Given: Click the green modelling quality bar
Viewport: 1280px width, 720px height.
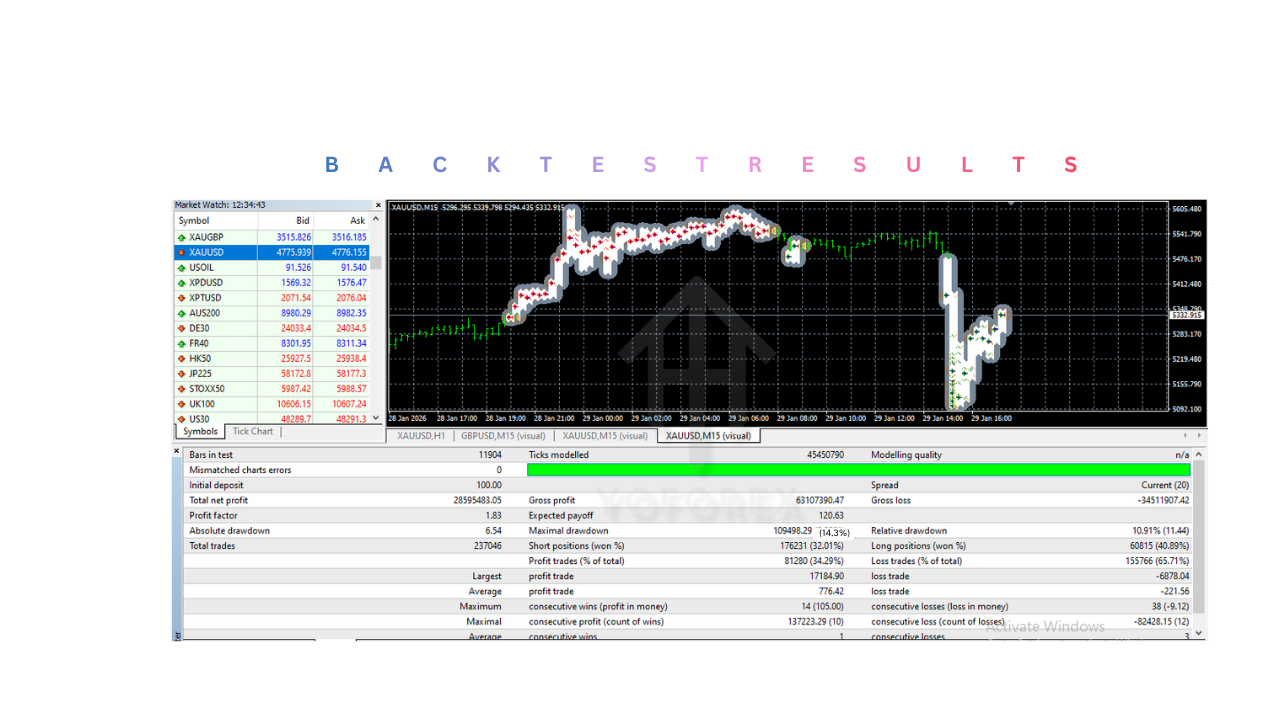Looking at the screenshot, I should click(858, 469).
